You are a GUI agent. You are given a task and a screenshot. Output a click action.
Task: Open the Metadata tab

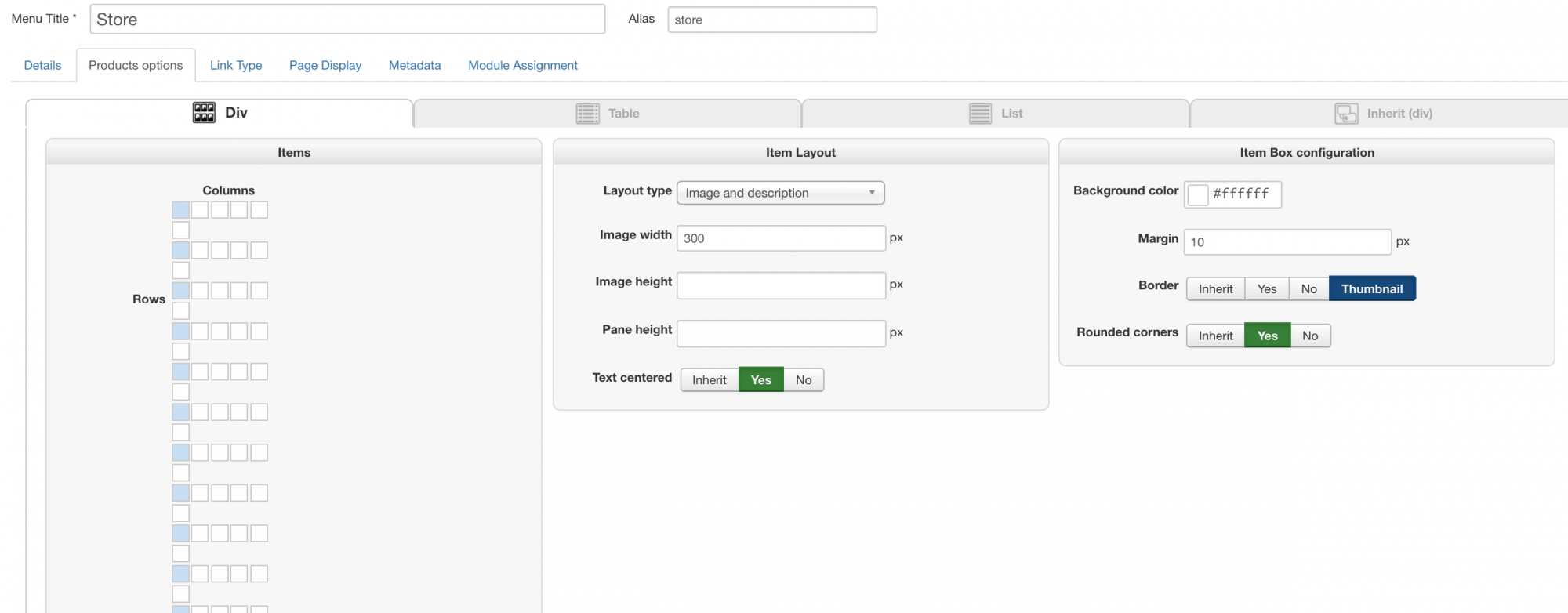415,65
